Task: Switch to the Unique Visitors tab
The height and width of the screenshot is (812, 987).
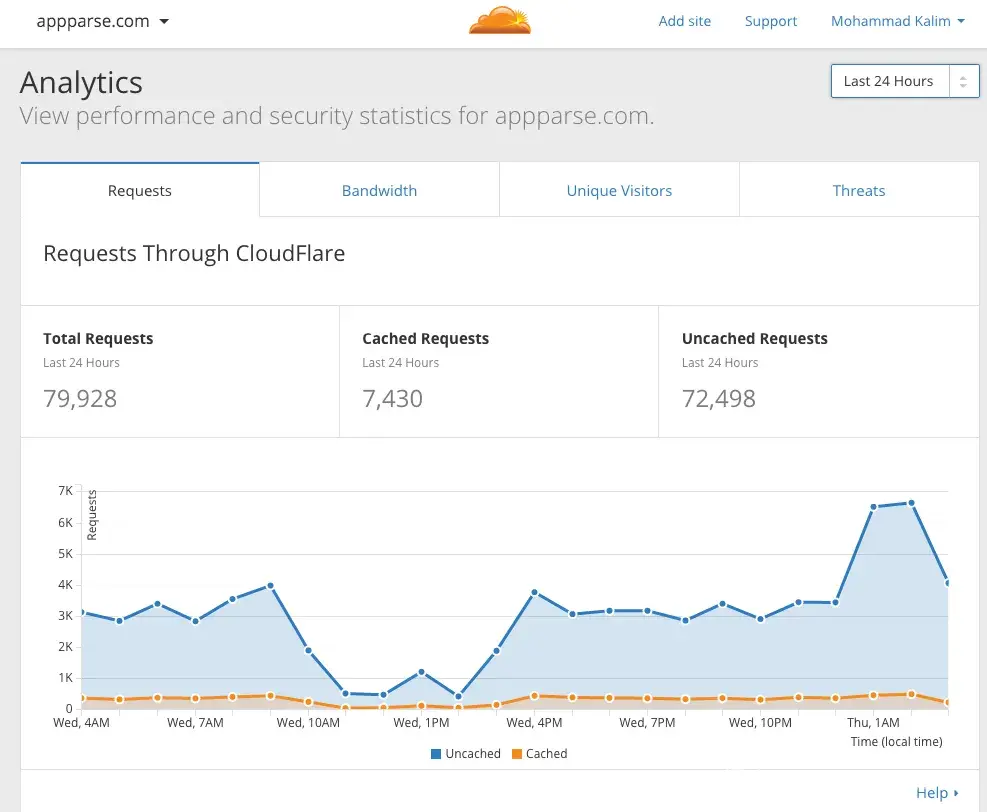Action: point(619,190)
